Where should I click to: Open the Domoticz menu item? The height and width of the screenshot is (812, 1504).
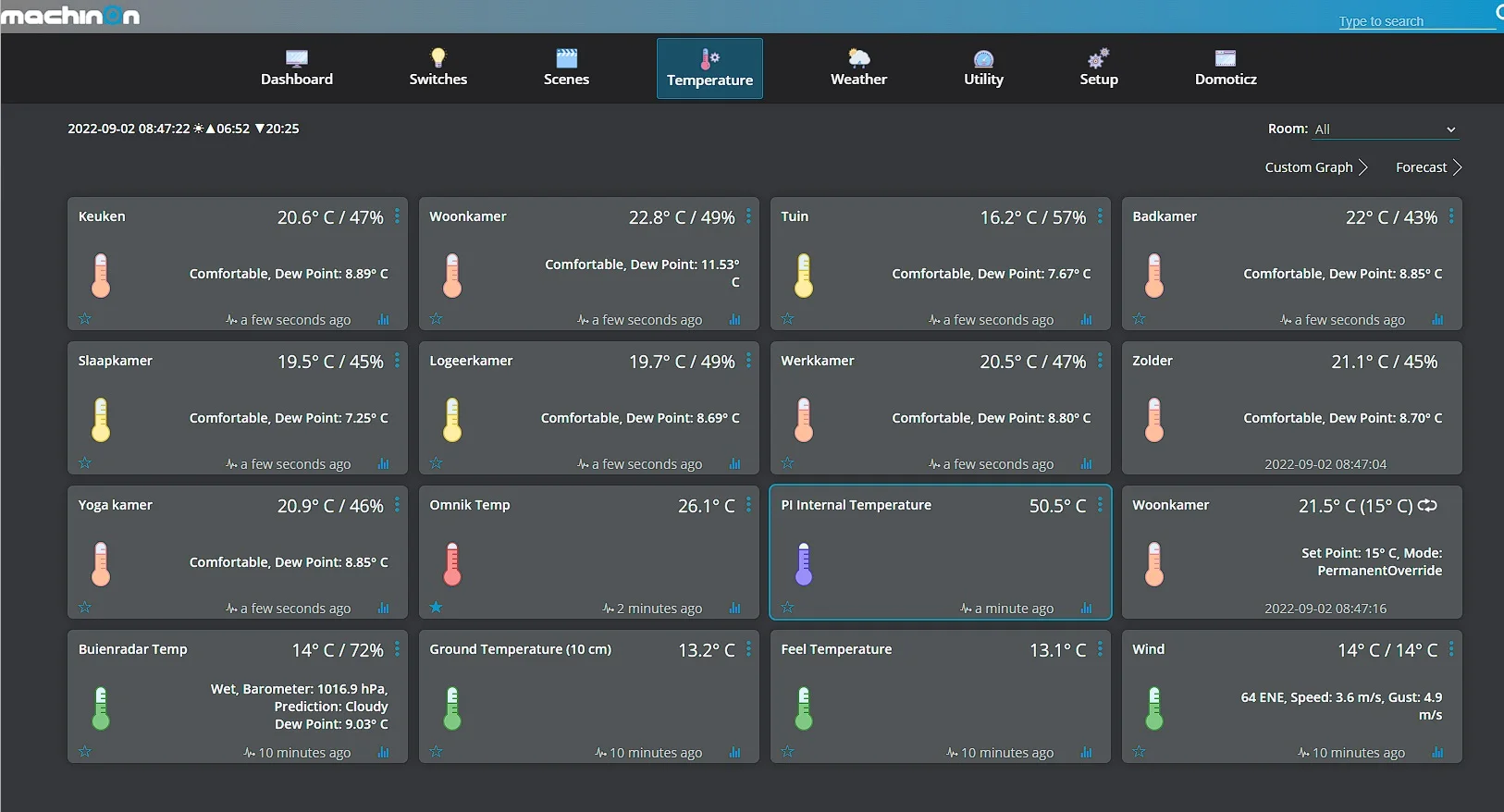[x=1226, y=68]
